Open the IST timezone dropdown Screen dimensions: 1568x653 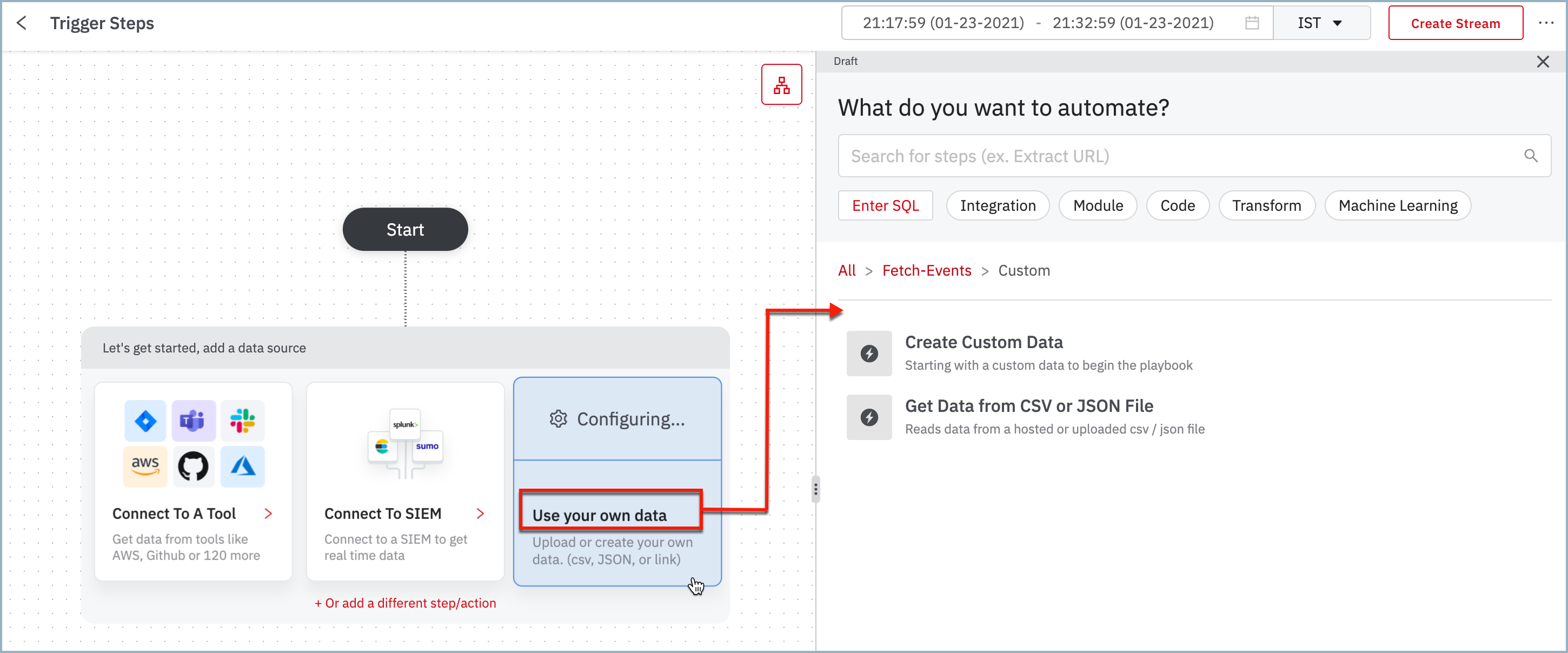coord(1321,23)
